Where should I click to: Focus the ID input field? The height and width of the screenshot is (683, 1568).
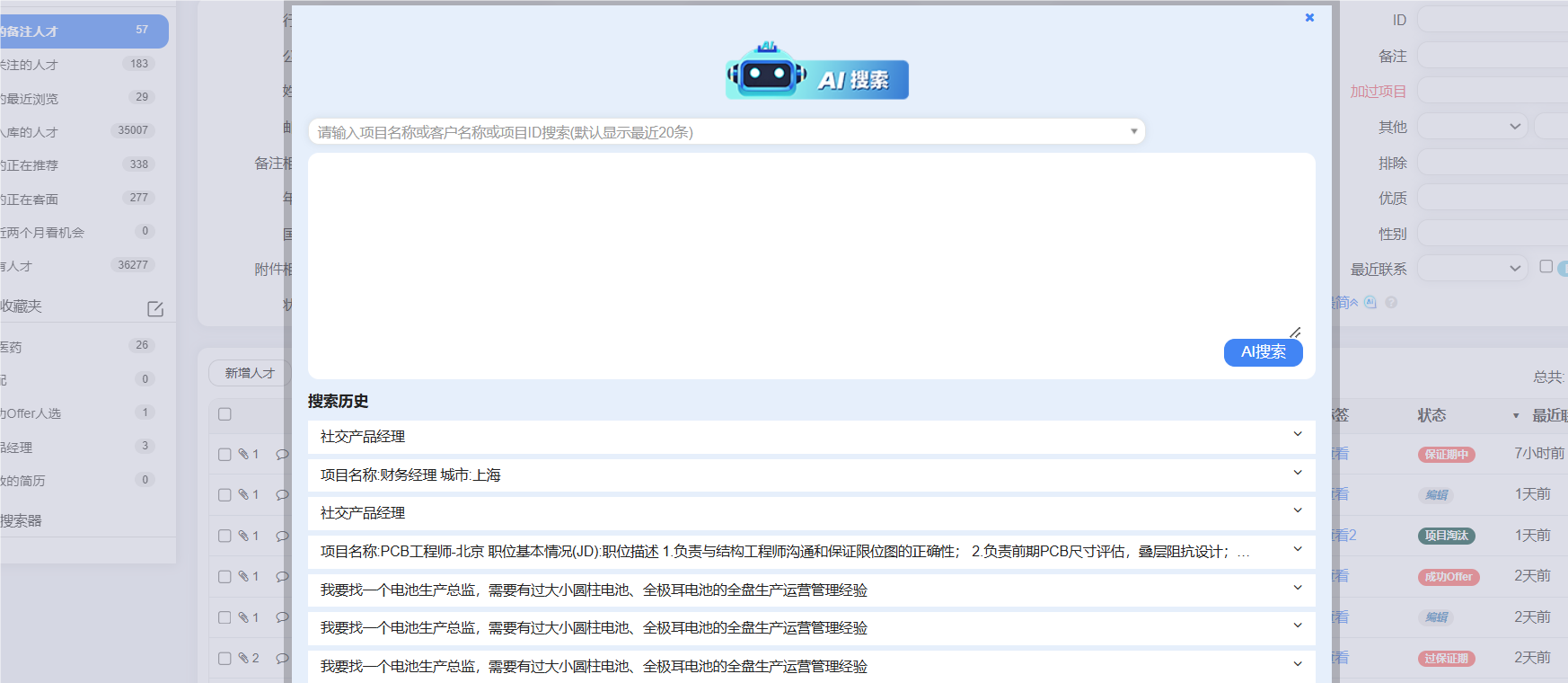click(1493, 20)
